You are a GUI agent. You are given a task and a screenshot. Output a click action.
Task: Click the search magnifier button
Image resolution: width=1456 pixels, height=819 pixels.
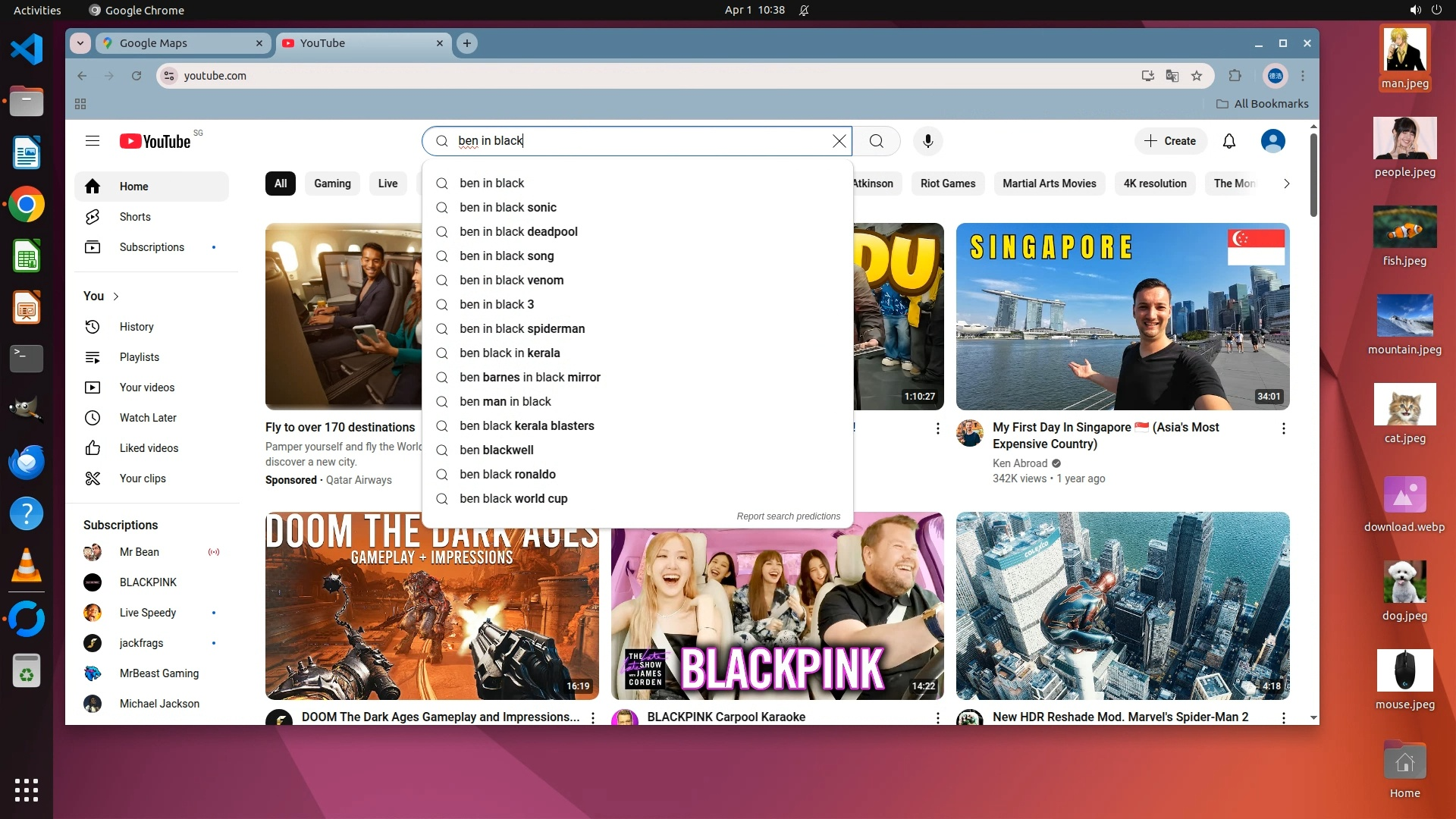coord(876,141)
